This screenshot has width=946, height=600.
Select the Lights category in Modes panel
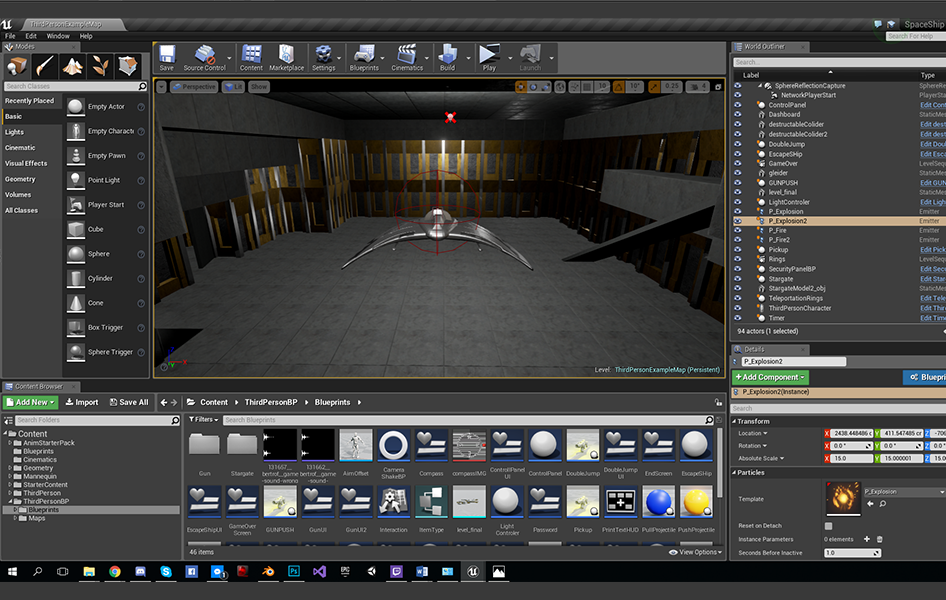15,132
